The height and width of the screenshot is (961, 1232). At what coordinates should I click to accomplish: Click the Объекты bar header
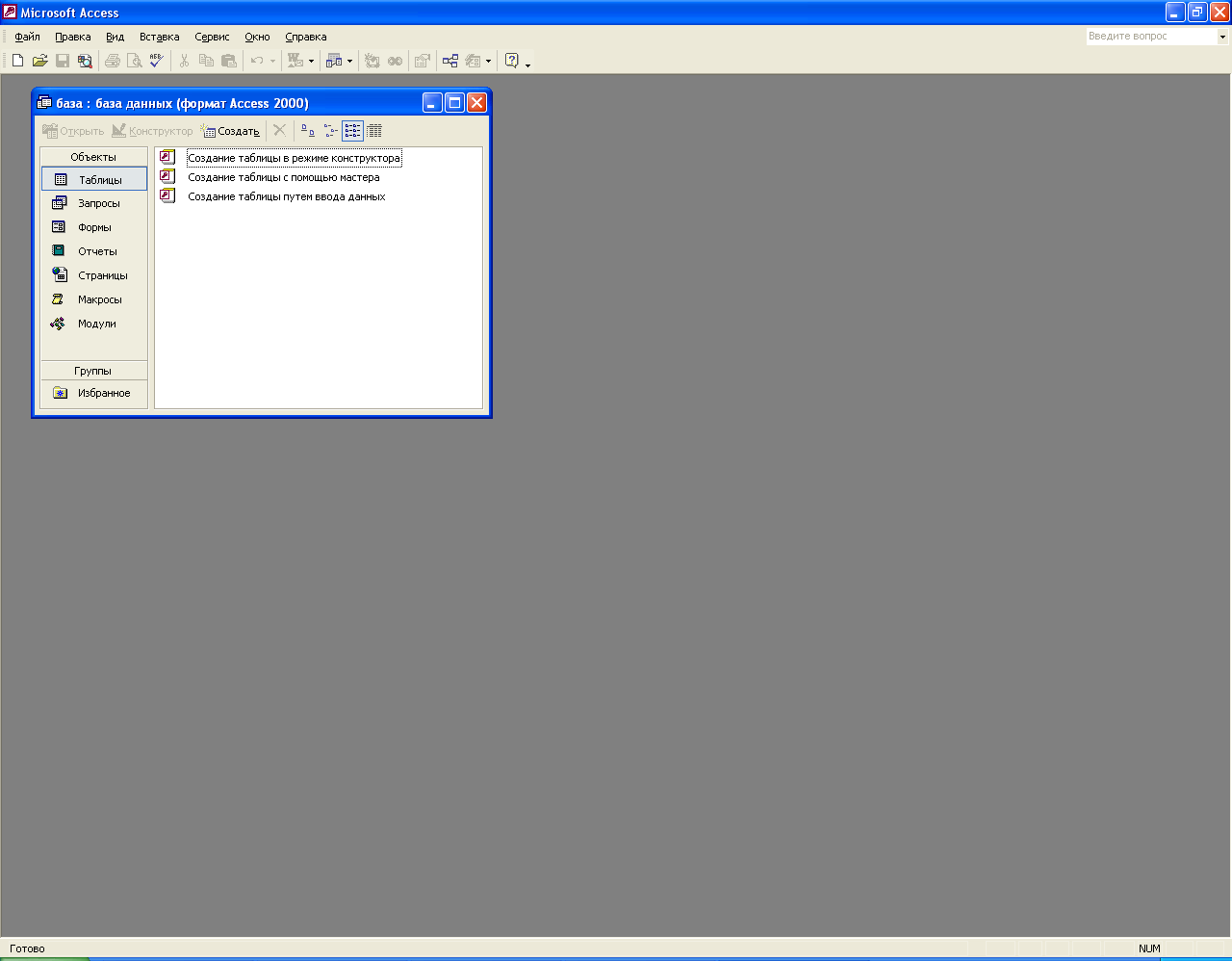coord(93,157)
